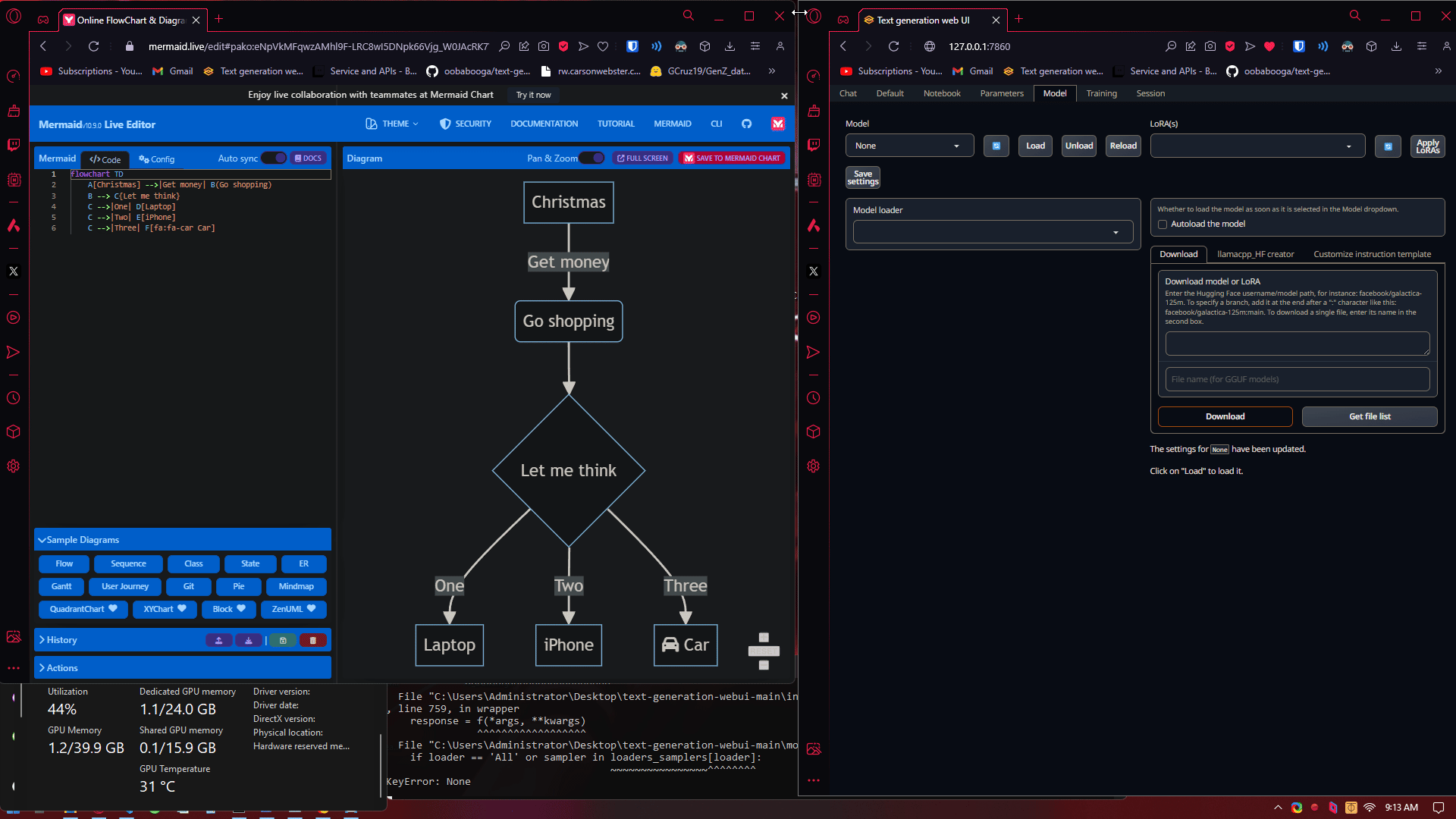Open the GX Corner speedometer icon
This screenshot has height=819, width=1456.
click(x=14, y=76)
